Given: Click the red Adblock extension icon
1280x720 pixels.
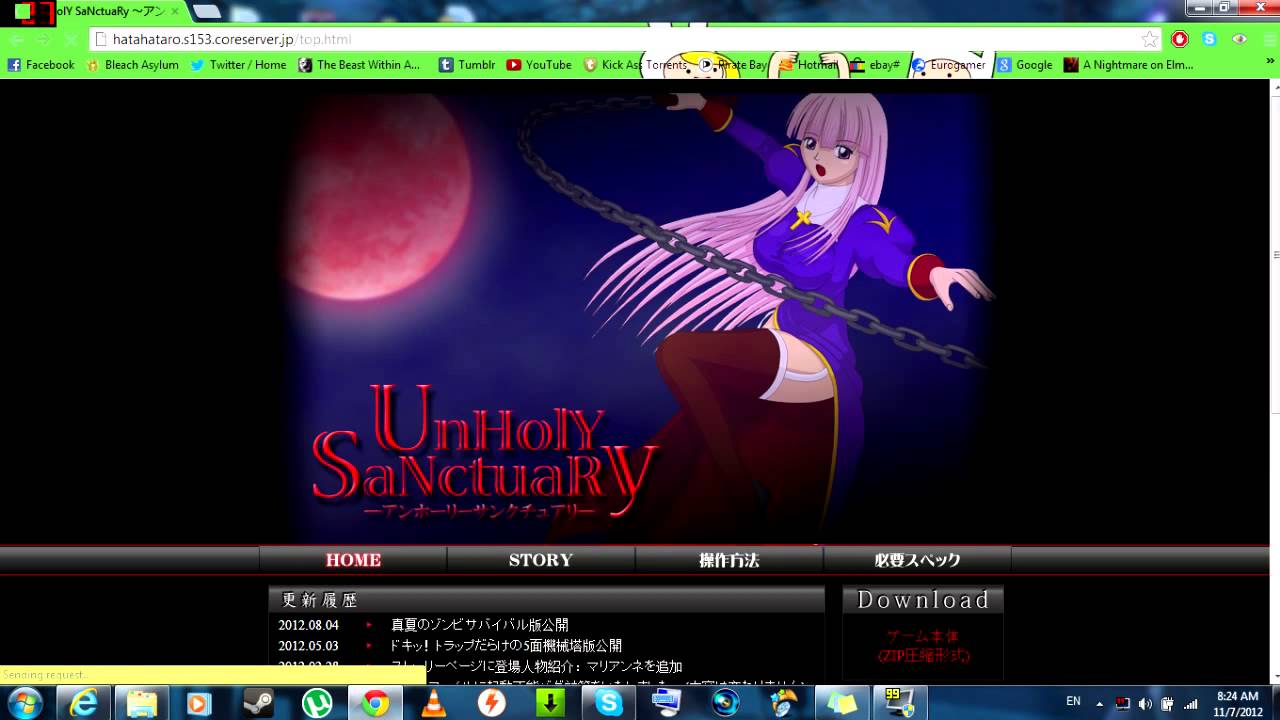Looking at the screenshot, I should (1180, 39).
